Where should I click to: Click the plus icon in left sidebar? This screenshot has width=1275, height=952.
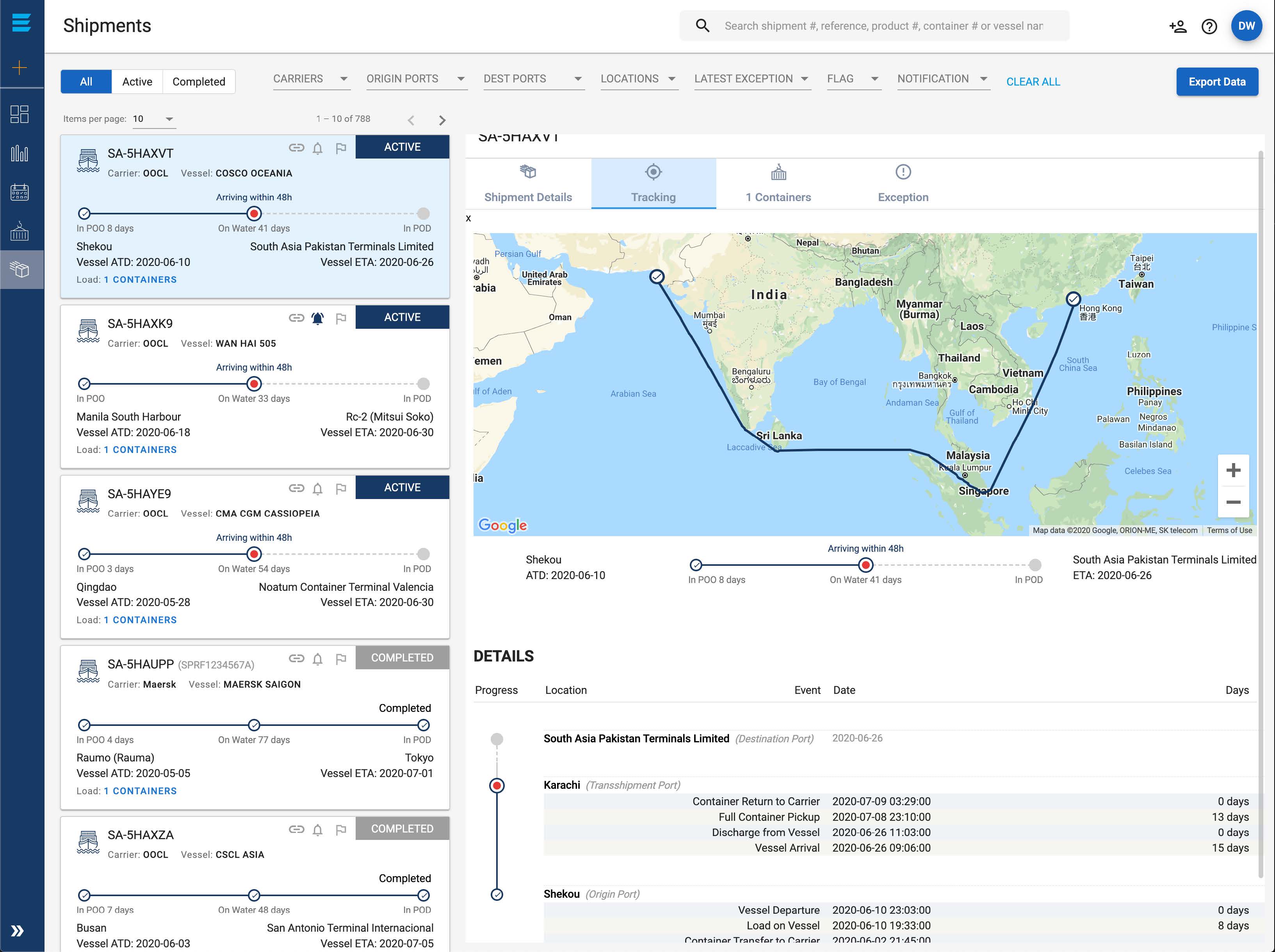point(20,68)
